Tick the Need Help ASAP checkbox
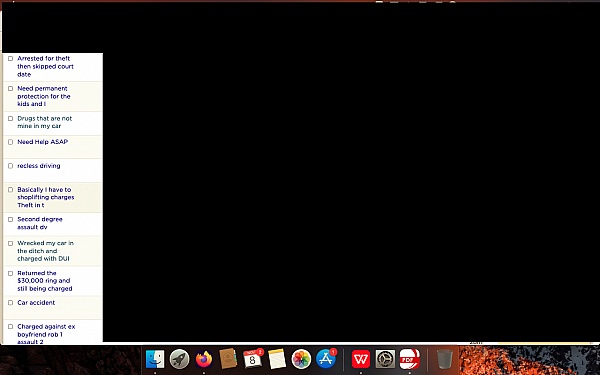The height and width of the screenshot is (375, 600). tap(11, 142)
